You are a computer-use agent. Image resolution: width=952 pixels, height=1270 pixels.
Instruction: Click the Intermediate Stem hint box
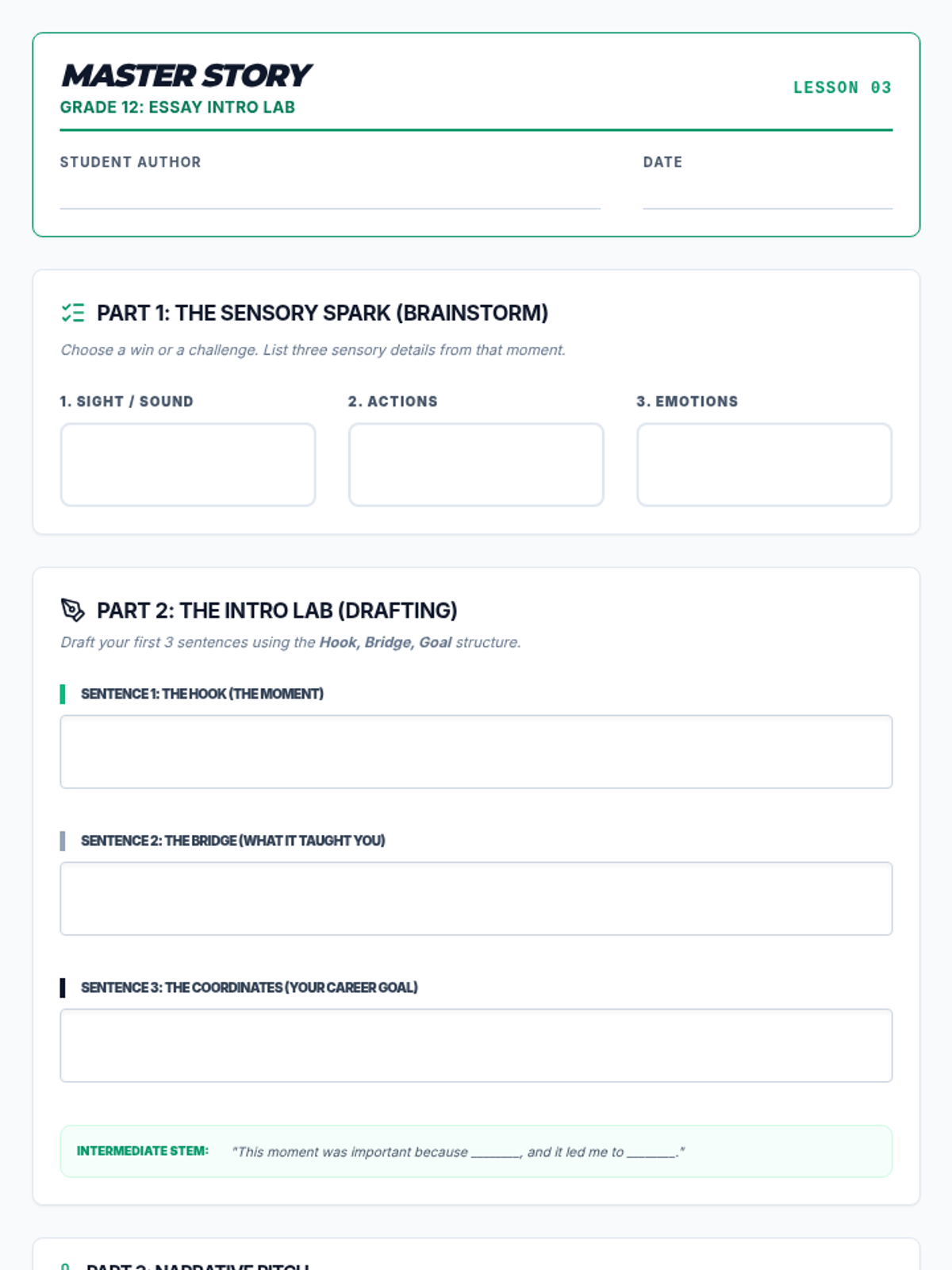pos(476,1151)
